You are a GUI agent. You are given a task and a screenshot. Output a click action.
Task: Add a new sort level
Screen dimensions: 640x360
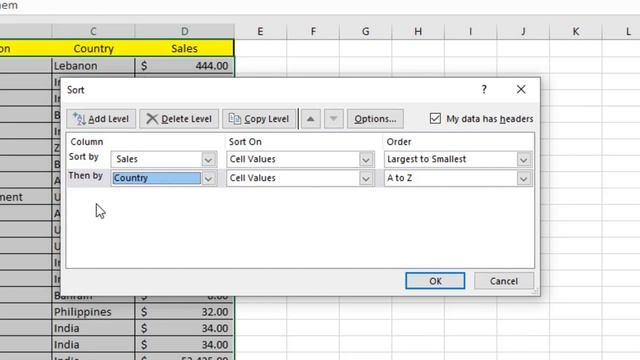click(101, 119)
